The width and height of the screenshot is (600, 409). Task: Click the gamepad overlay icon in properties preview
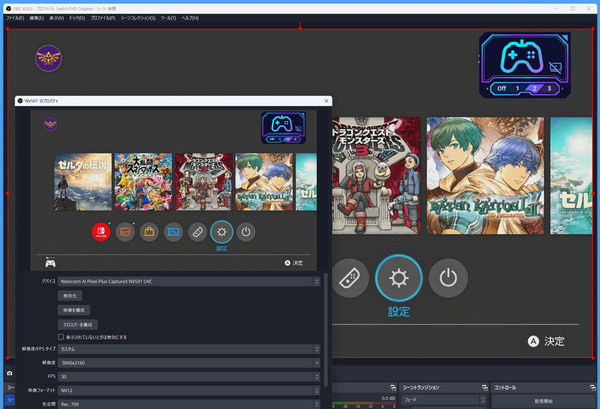click(x=283, y=128)
